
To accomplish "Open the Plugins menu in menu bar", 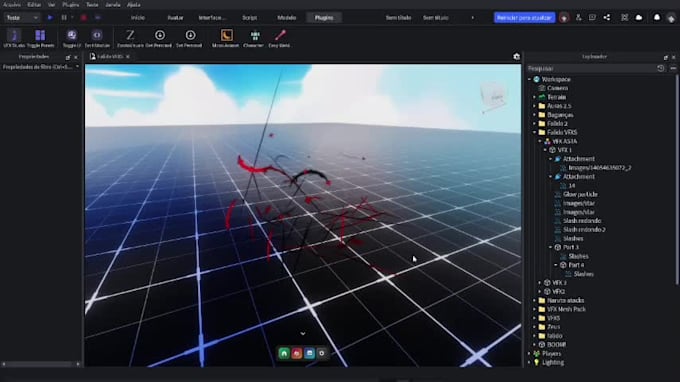I will [x=71, y=5].
